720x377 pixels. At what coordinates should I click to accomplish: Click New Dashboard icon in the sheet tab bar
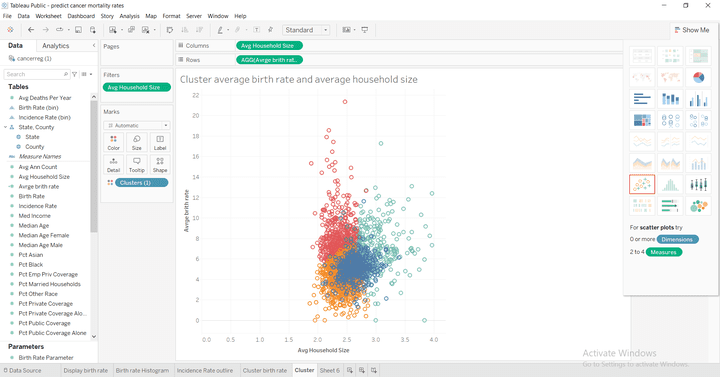click(x=362, y=370)
